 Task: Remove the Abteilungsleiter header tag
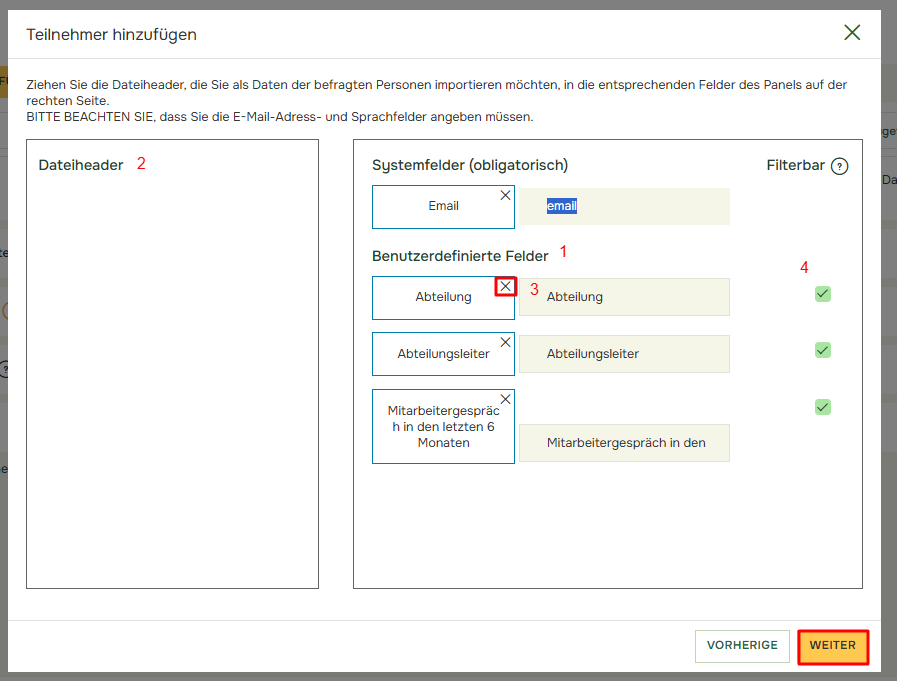[x=505, y=343]
